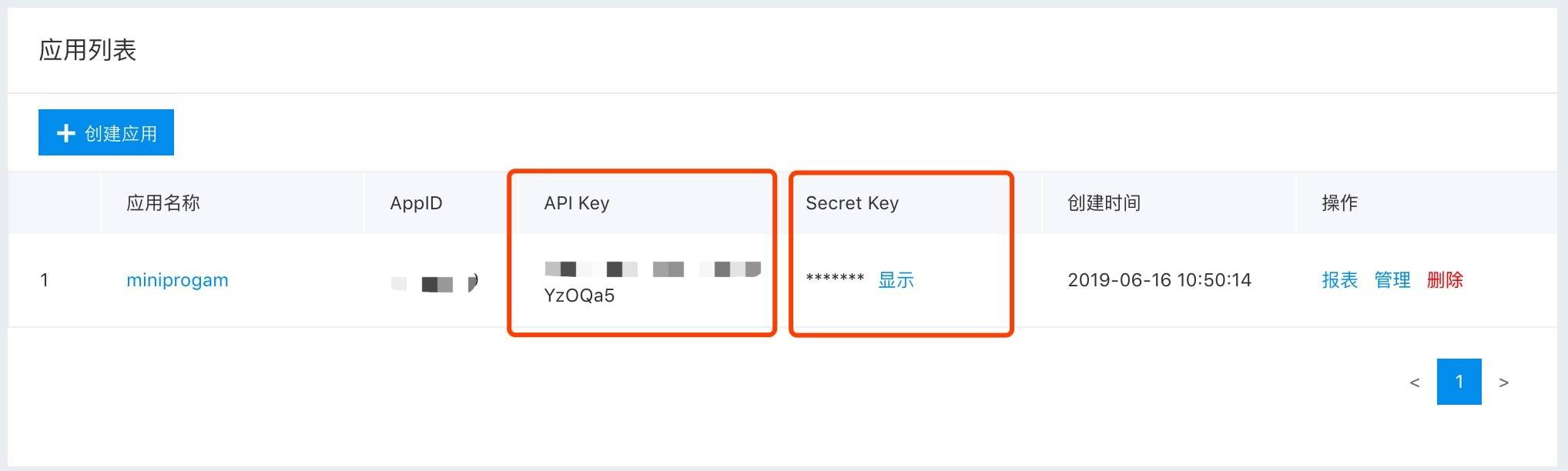Click the 创建应用 button
Viewport: 1568px width, 471px height.
click(106, 132)
